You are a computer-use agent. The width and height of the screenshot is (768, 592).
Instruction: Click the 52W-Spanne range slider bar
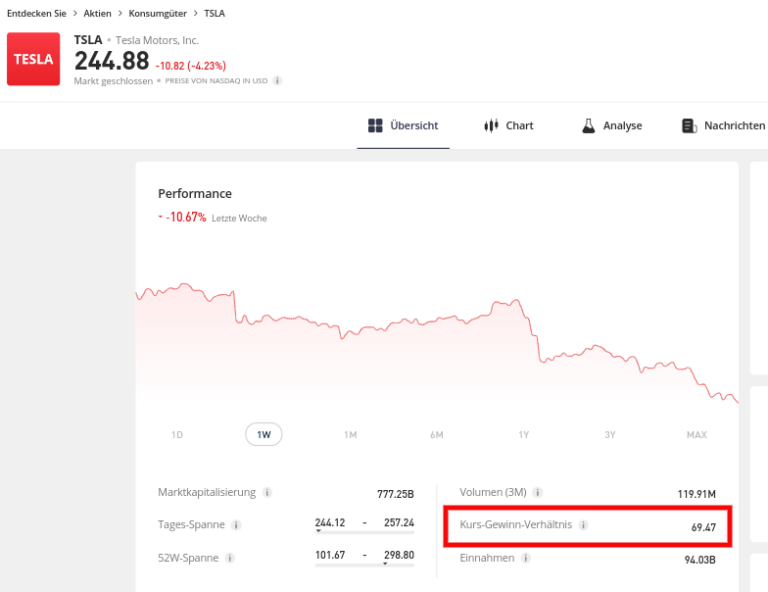[364, 564]
